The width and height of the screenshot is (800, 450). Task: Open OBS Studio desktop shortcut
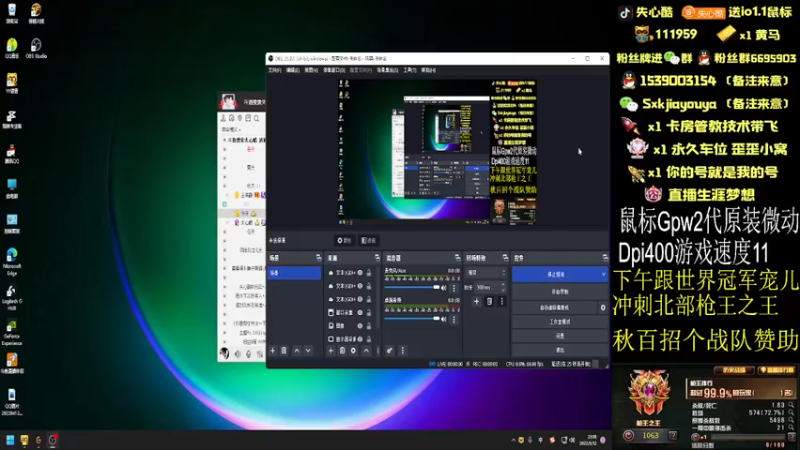click(36, 48)
